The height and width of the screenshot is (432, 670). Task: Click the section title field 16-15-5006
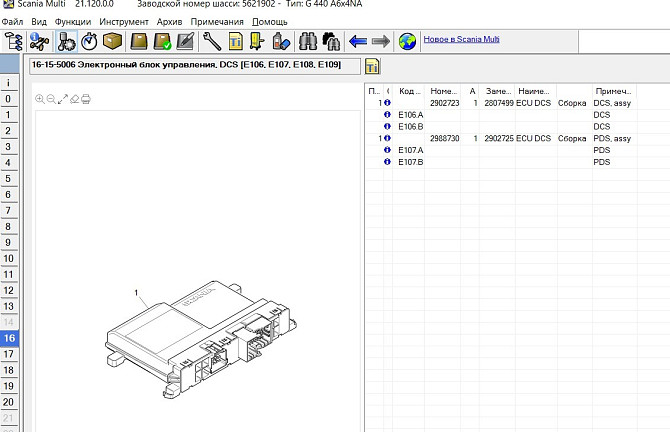pyautogui.click(x=195, y=66)
